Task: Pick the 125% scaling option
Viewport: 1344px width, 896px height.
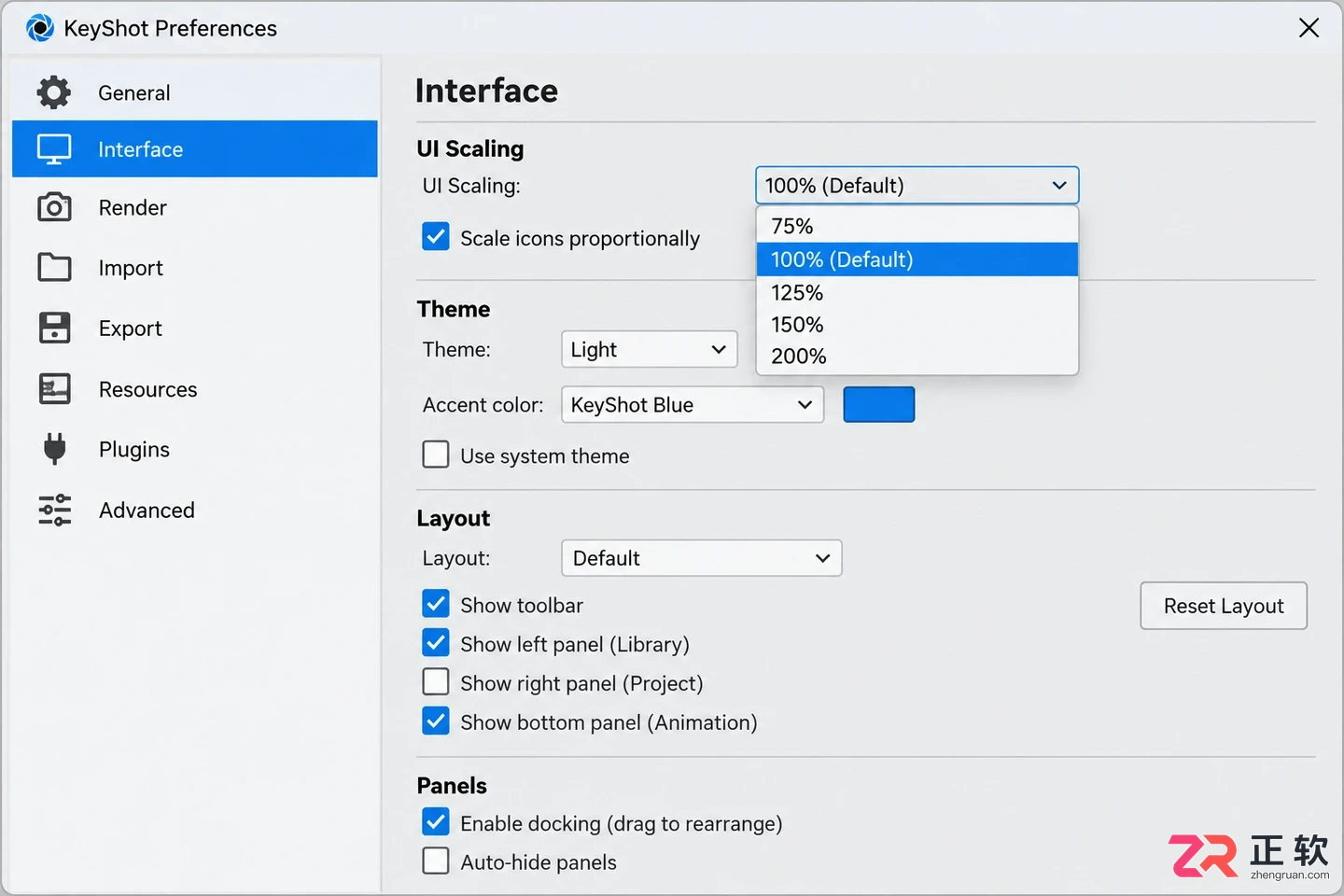Action: (x=917, y=292)
